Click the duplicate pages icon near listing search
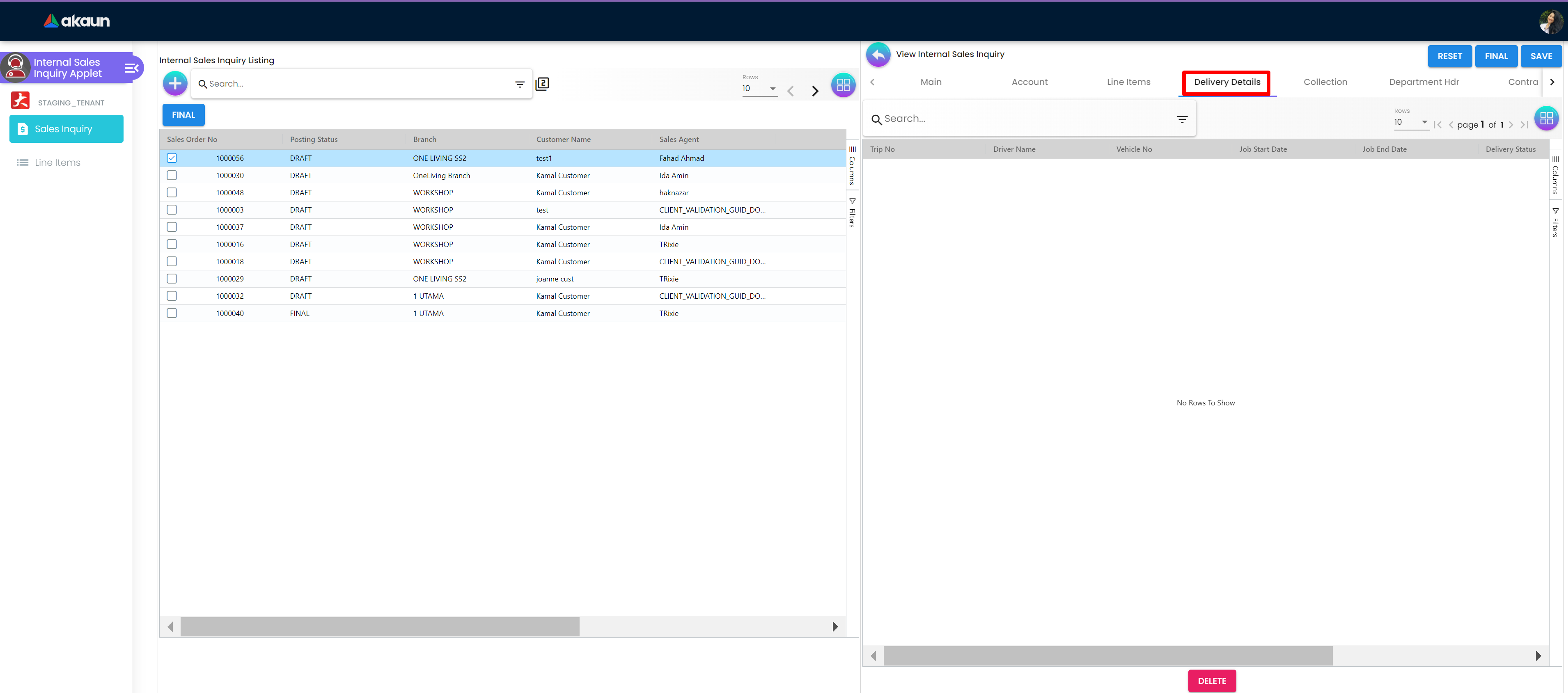 click(542, 84)
